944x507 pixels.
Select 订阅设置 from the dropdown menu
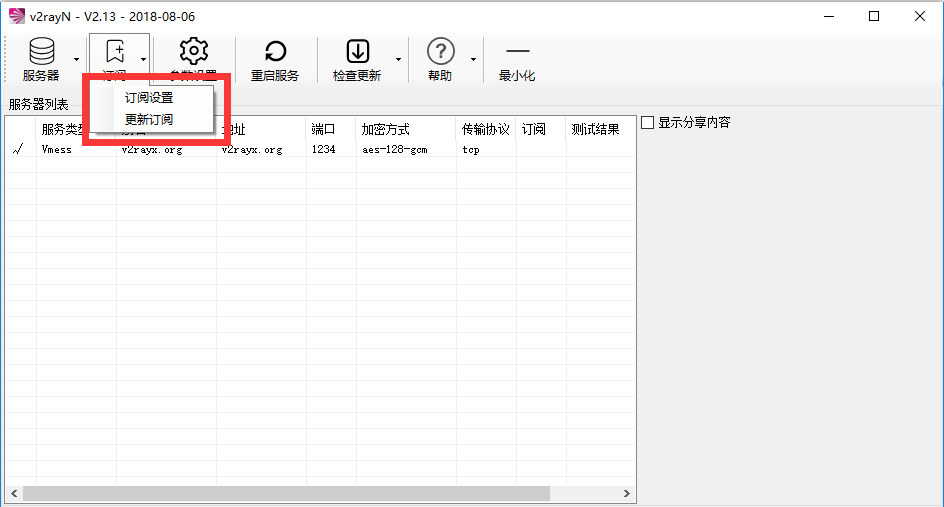[149, 98]
